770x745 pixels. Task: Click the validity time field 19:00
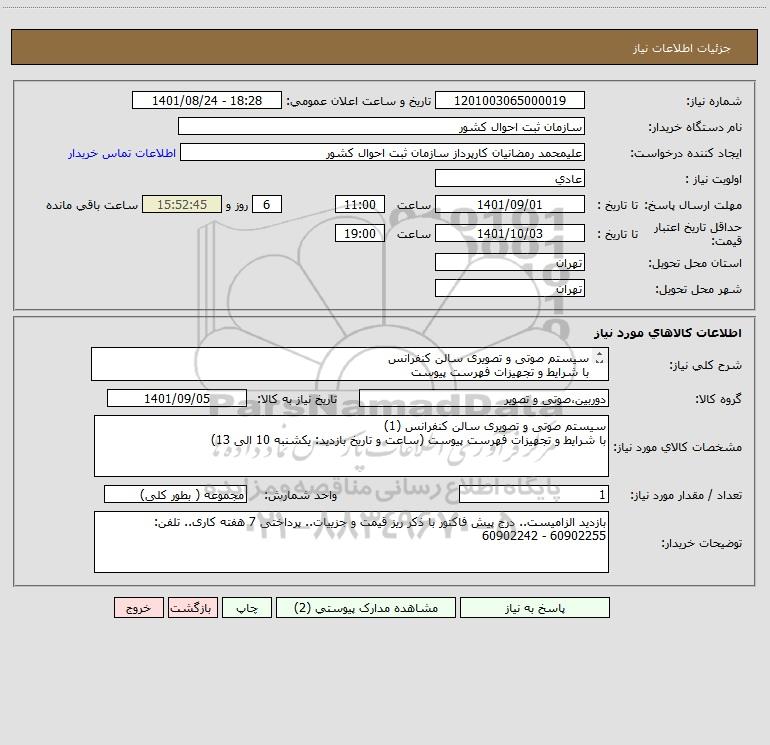click(359, 233)
